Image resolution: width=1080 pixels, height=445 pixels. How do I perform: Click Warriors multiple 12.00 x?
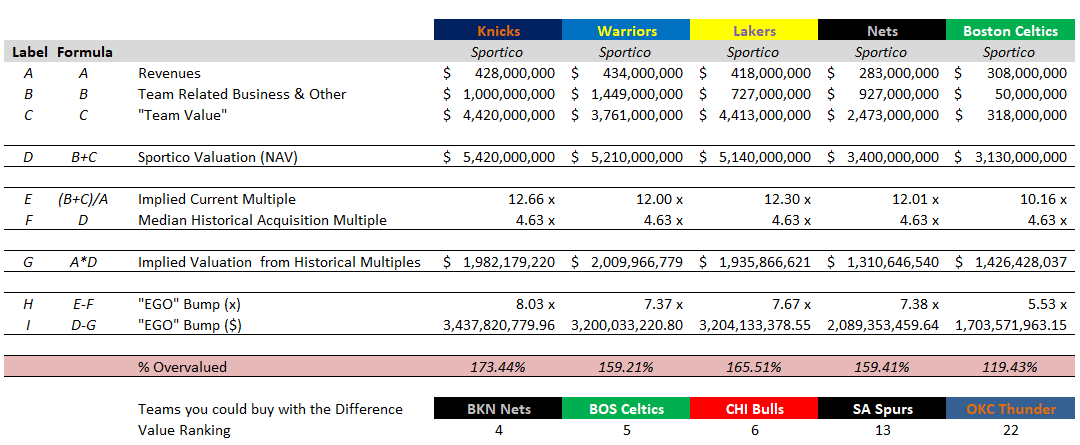pos(659,200)
